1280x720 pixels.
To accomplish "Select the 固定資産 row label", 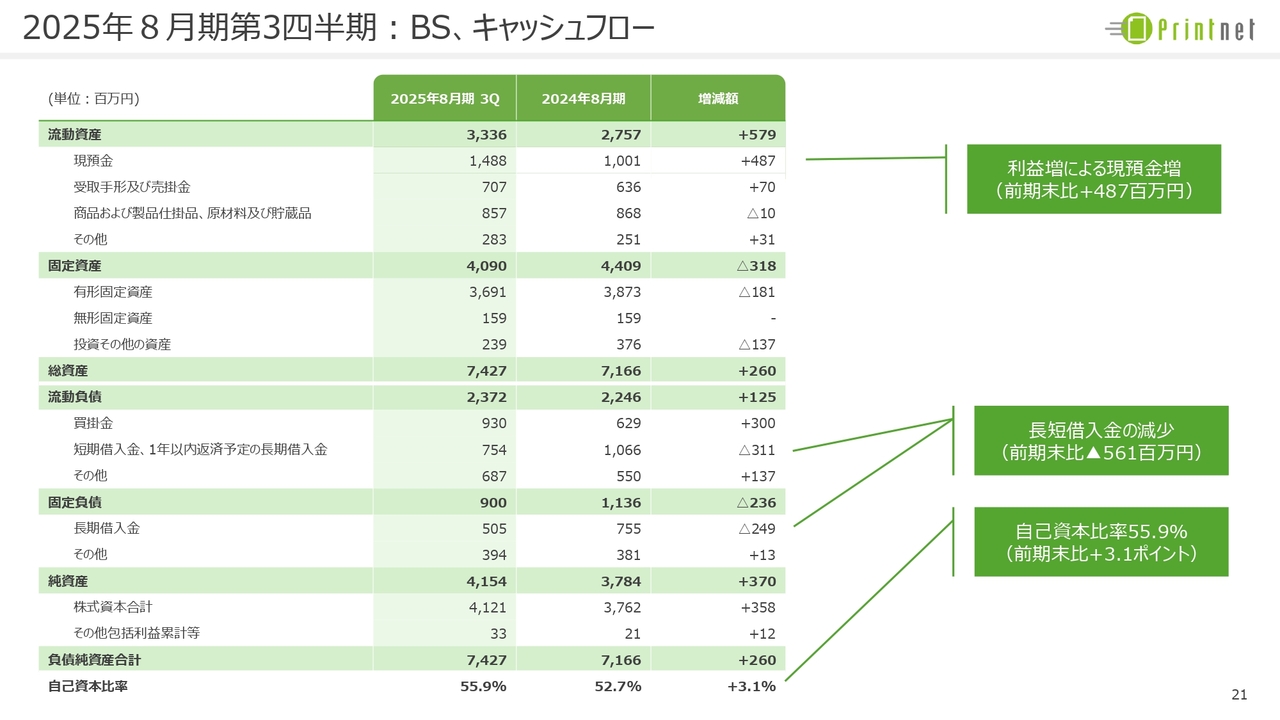I will coord(75,266).
